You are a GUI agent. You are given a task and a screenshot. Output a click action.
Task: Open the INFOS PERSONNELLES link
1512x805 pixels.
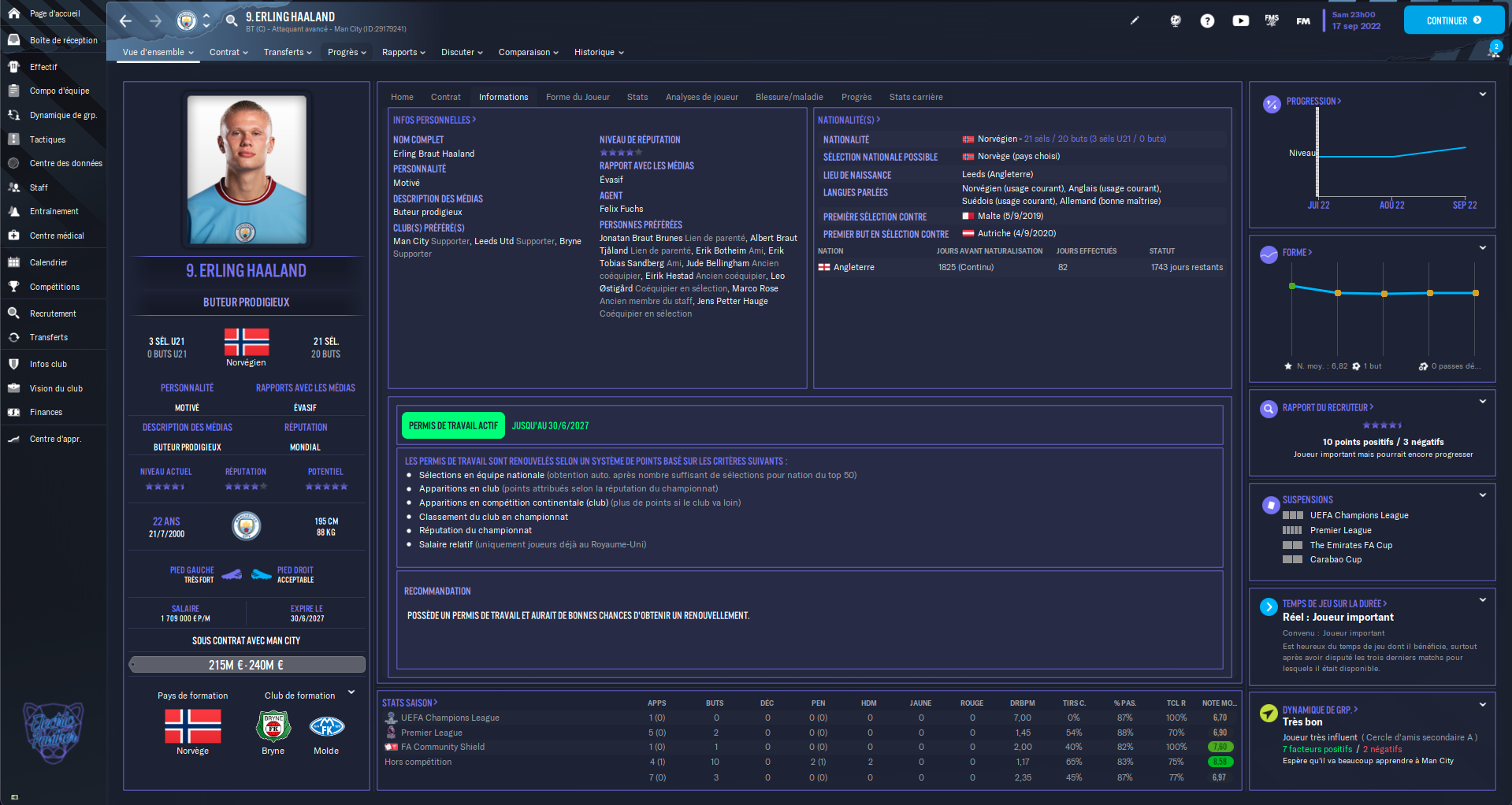tap(434, 120)
